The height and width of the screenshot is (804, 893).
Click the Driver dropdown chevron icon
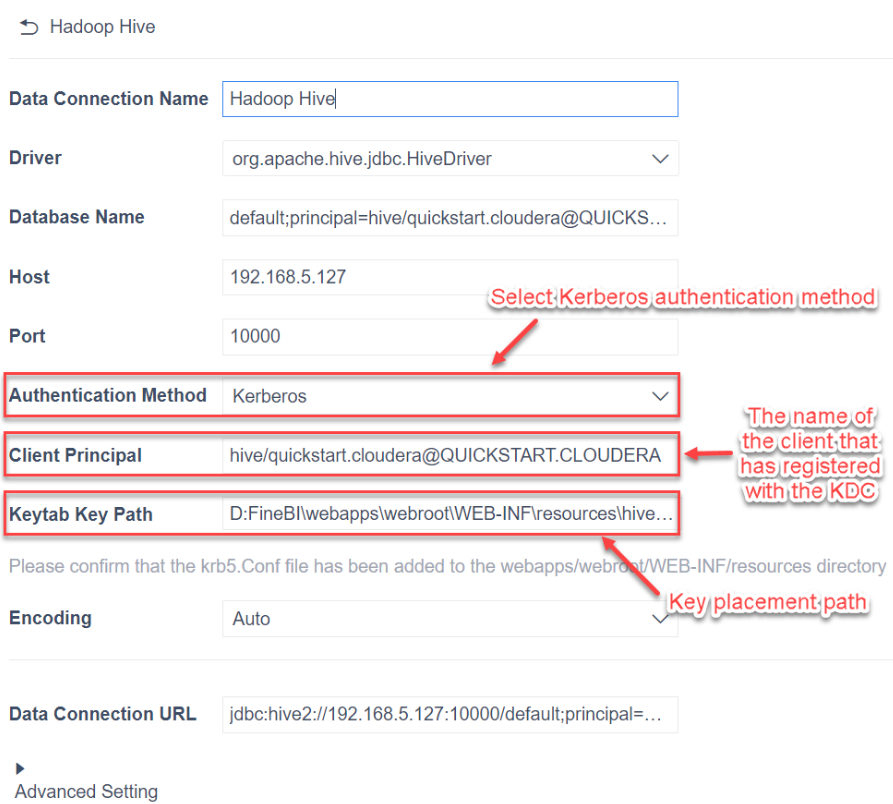tap(660, 158)
